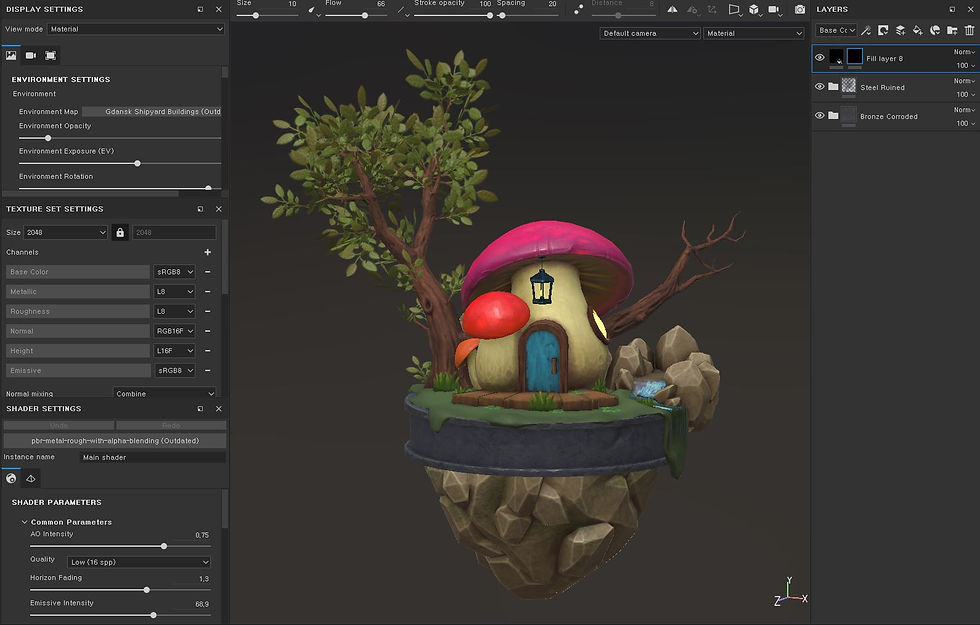Toggle the symmetry tool in the toolbar
The image size is (980, 625).
point(672,9)
